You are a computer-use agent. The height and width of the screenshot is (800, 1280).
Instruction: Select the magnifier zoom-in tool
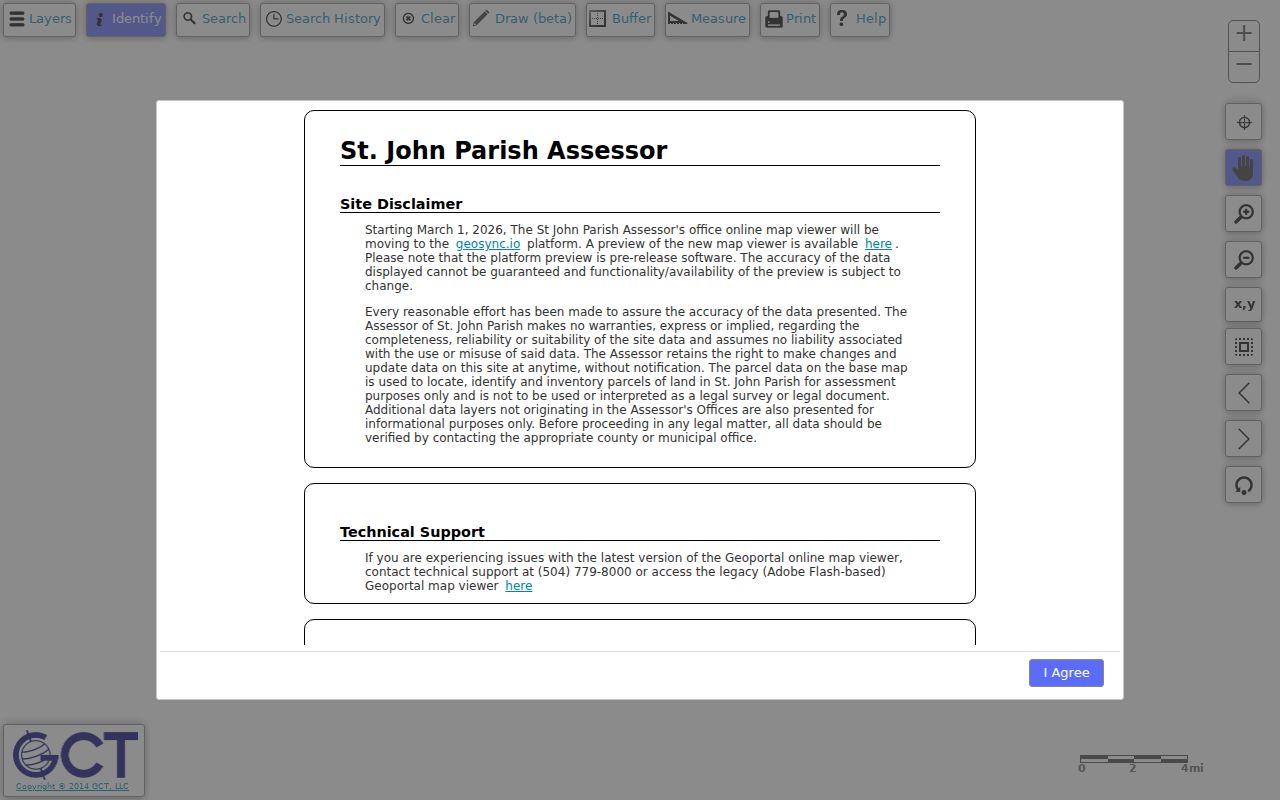1244,214
